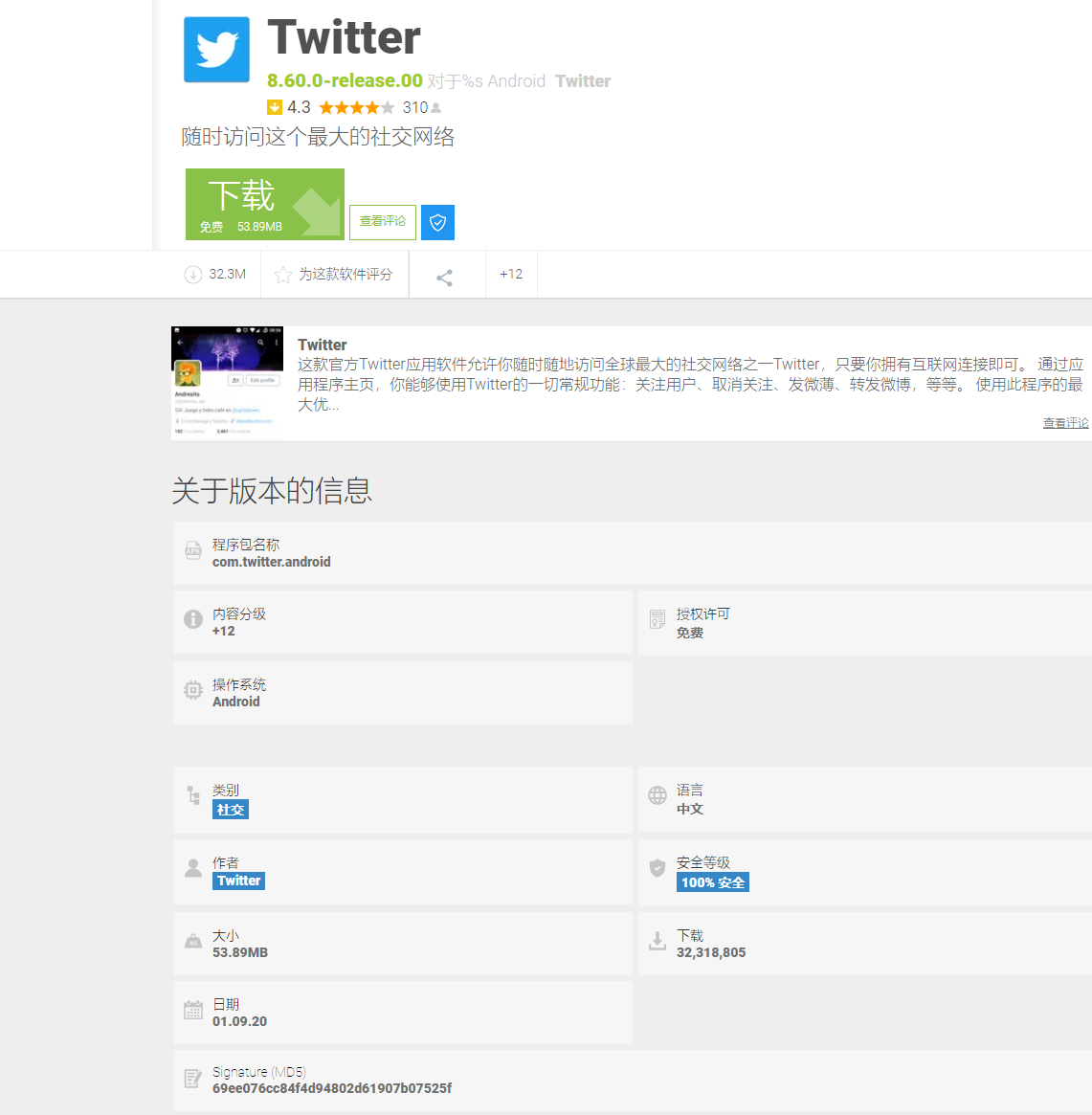Click the date value 01.09.20
The height and width of the screenshot is (1115, 1092).
[239, 1021]
